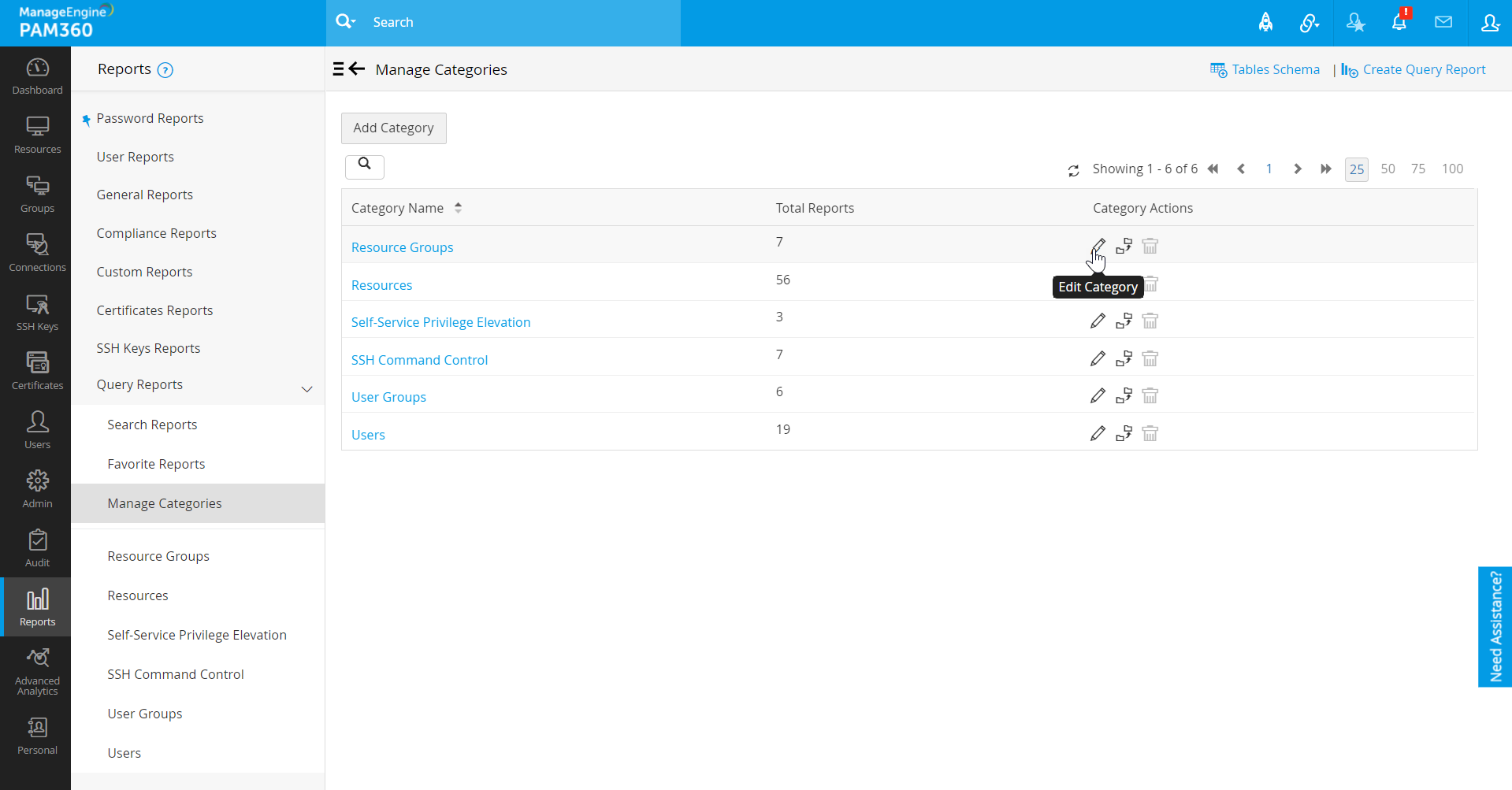Click the refresh icon beside Showing count
This screenshot has width=1512, height=790.
(1073, 170)
